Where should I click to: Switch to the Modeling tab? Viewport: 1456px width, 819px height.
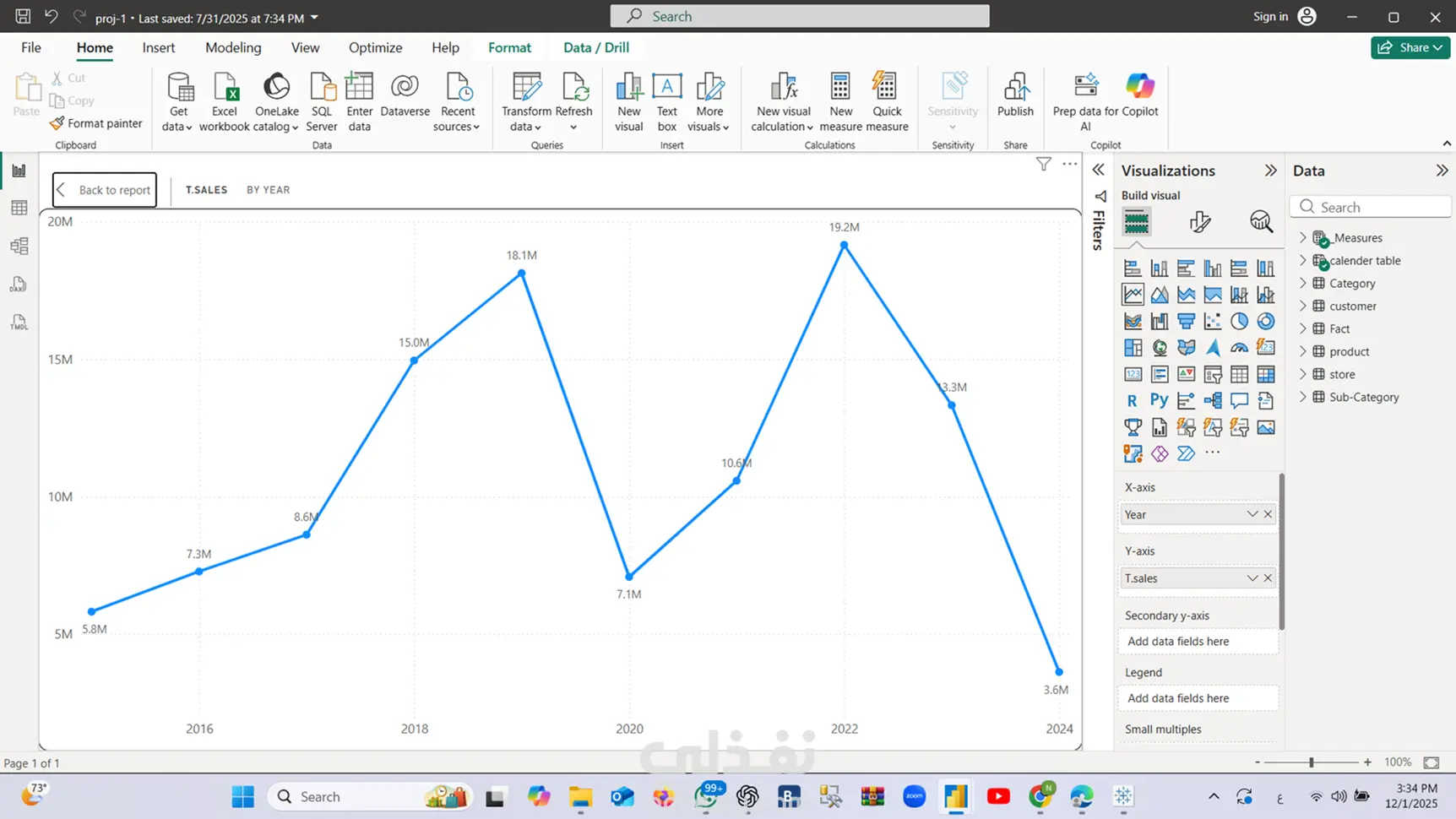point(233,47)
